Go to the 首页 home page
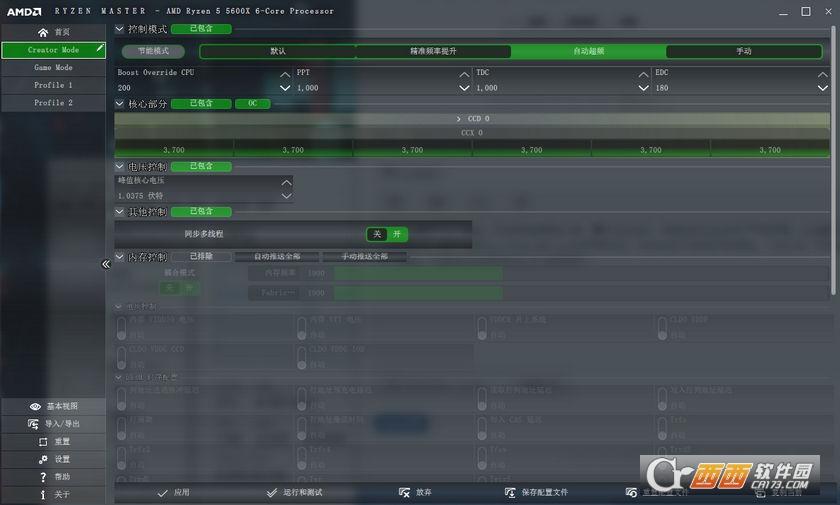 (x=53, y=32)
